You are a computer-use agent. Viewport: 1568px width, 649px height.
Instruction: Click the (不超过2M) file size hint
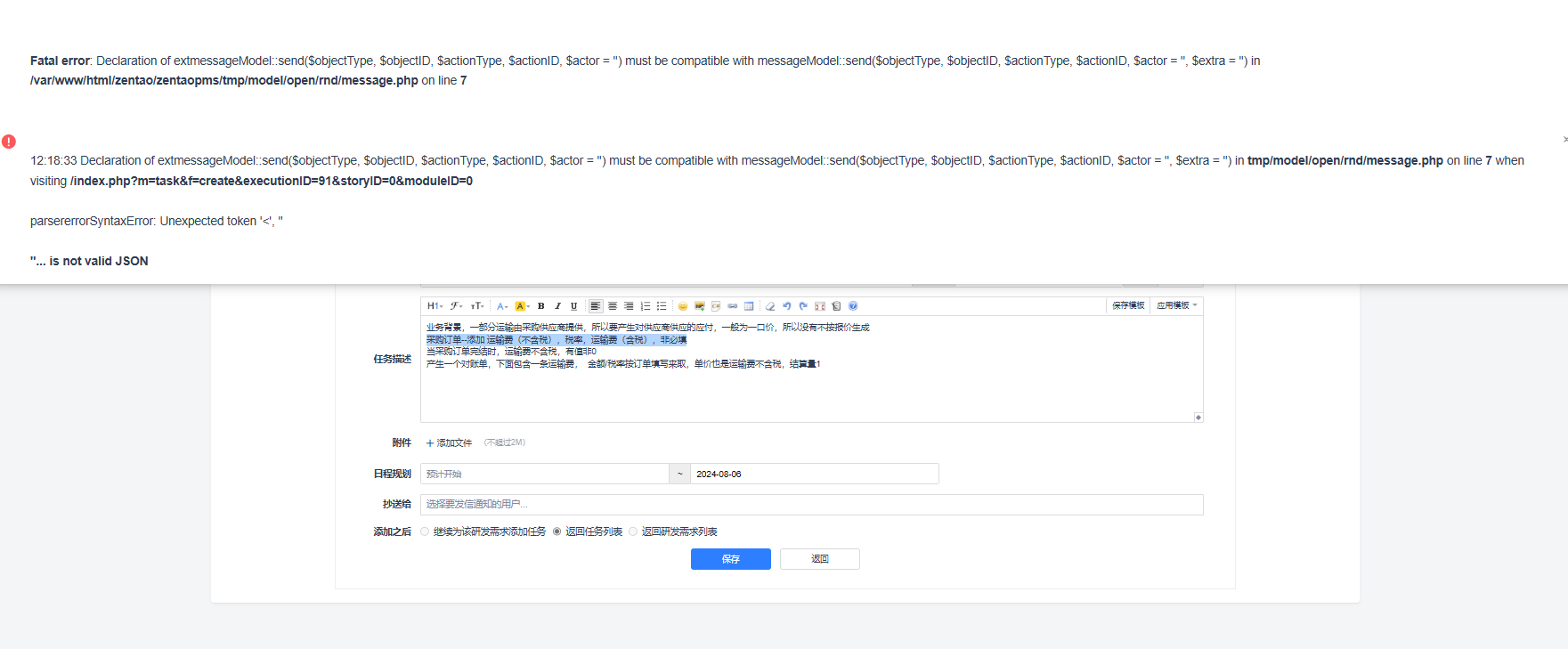pyautogui.click(x=505, y=442)
